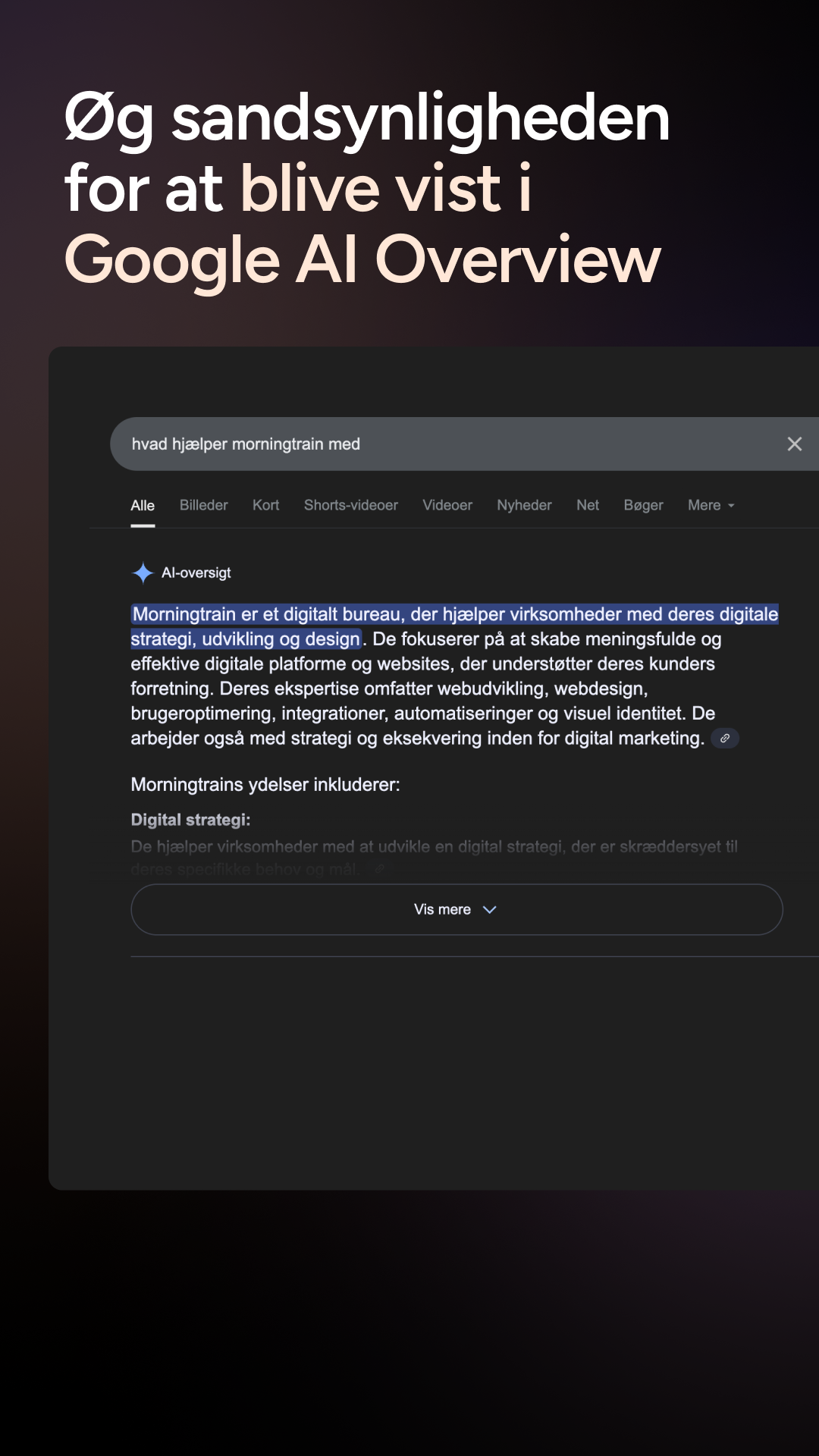Viewport: 819px width, 1456px height.
Task: Expand the overview with Vis mere
Action: [457, 910]
